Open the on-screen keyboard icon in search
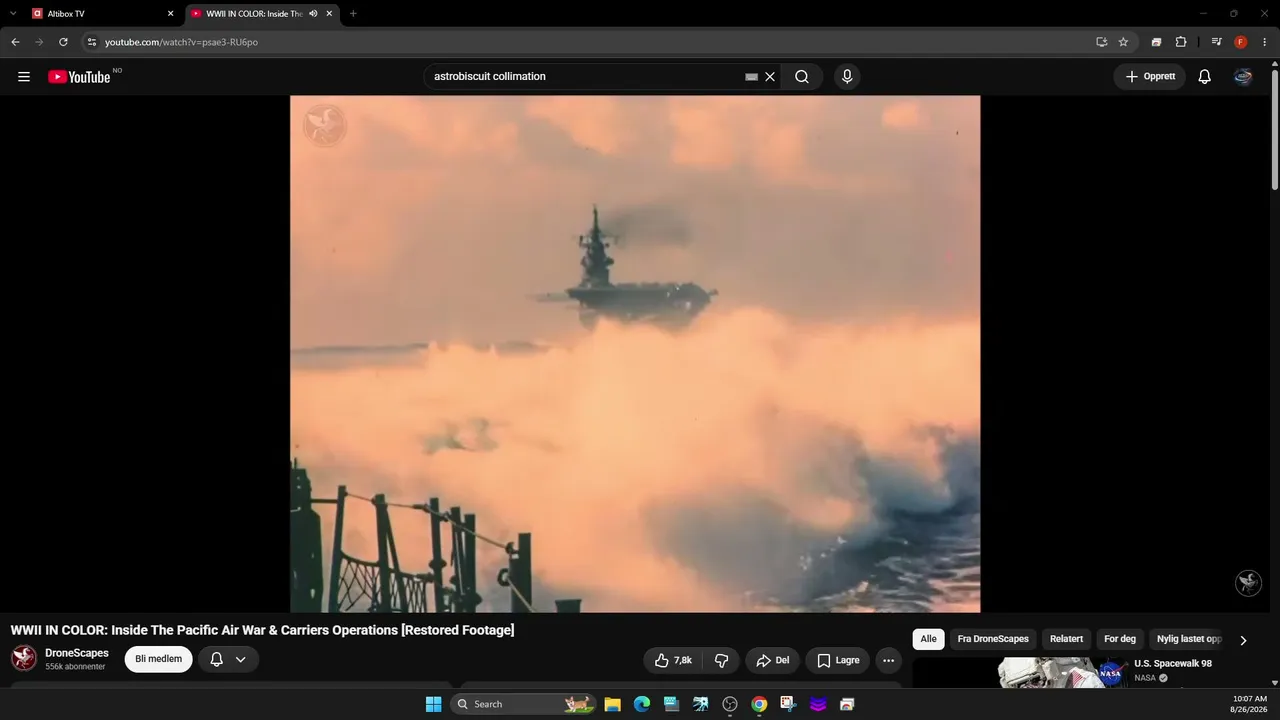The image size is (1280, 720). [752, 77]
